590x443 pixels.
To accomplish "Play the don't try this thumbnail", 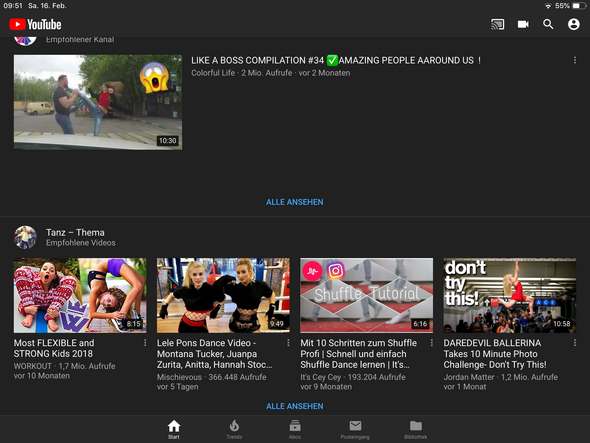I will pyautogui.click(x=509, y=295).
